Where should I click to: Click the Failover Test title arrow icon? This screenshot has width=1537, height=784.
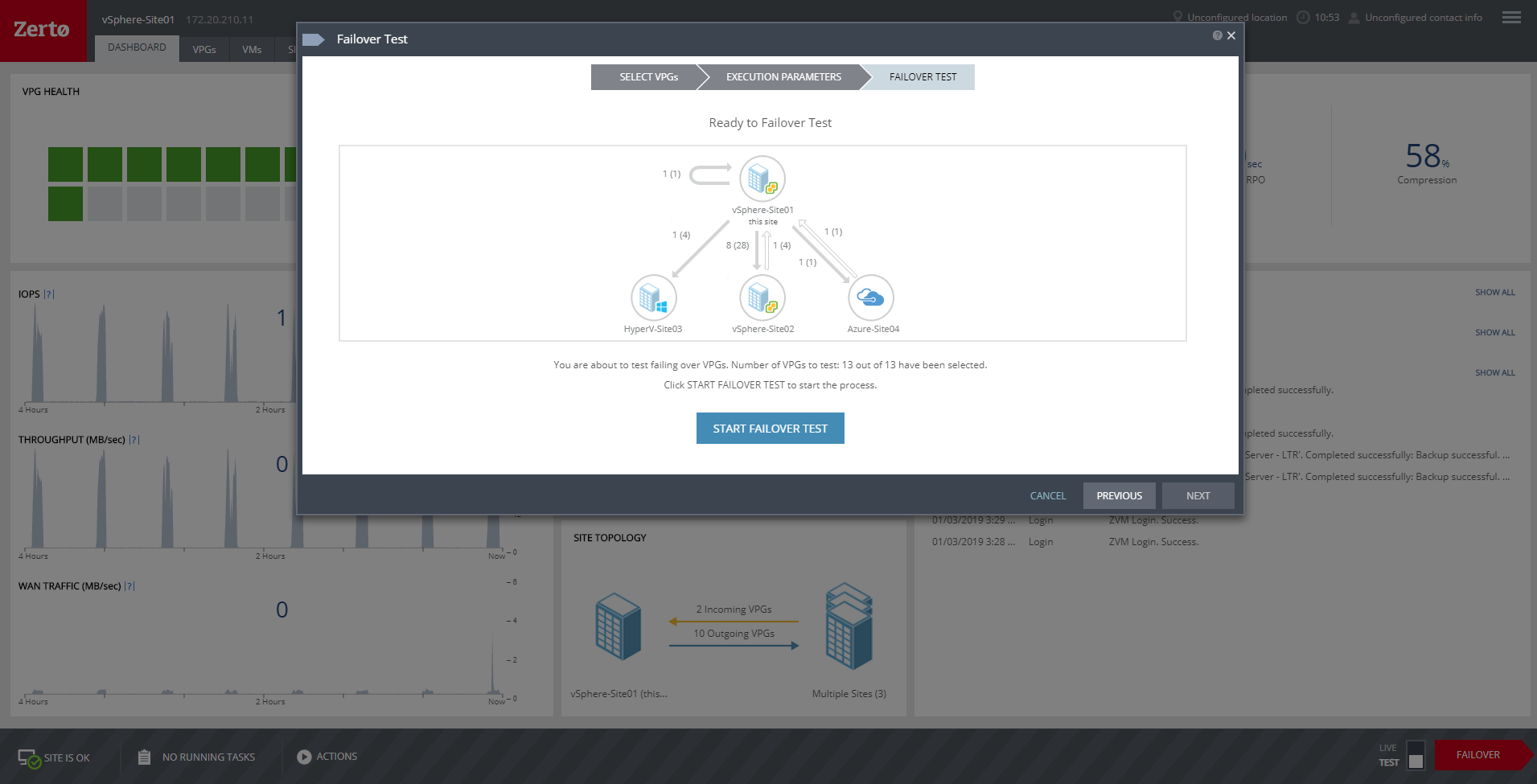[x=313, y=39]
